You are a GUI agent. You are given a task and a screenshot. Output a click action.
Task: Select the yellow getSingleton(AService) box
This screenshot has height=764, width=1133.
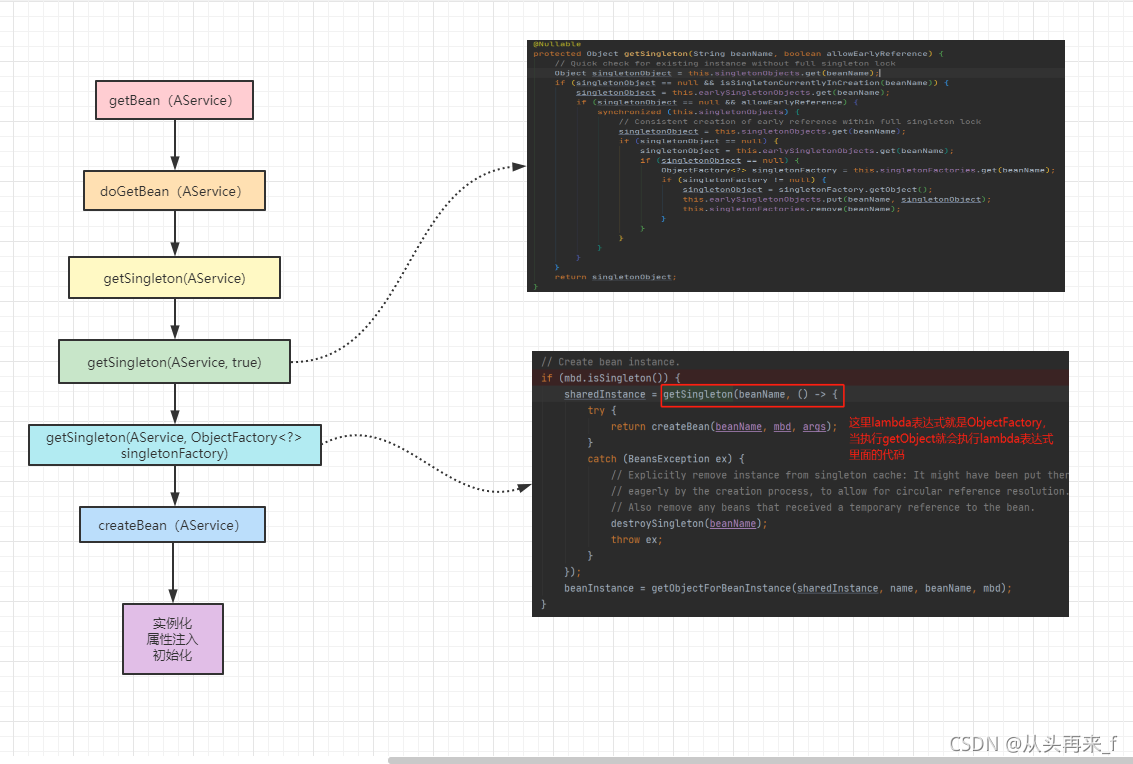[174, 278]
